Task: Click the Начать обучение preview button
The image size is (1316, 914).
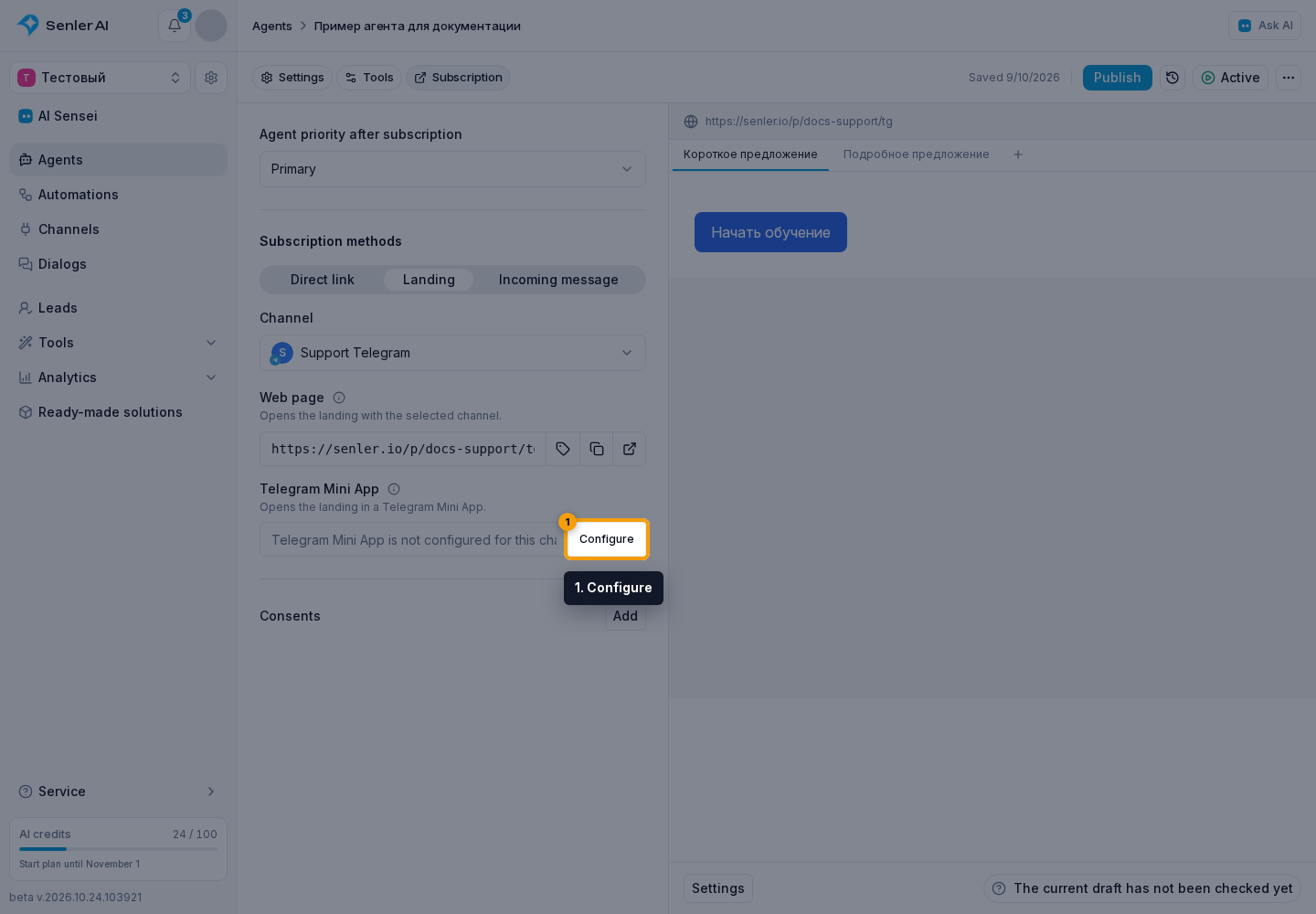Action: pyautogui.click(x=770, y=232)
